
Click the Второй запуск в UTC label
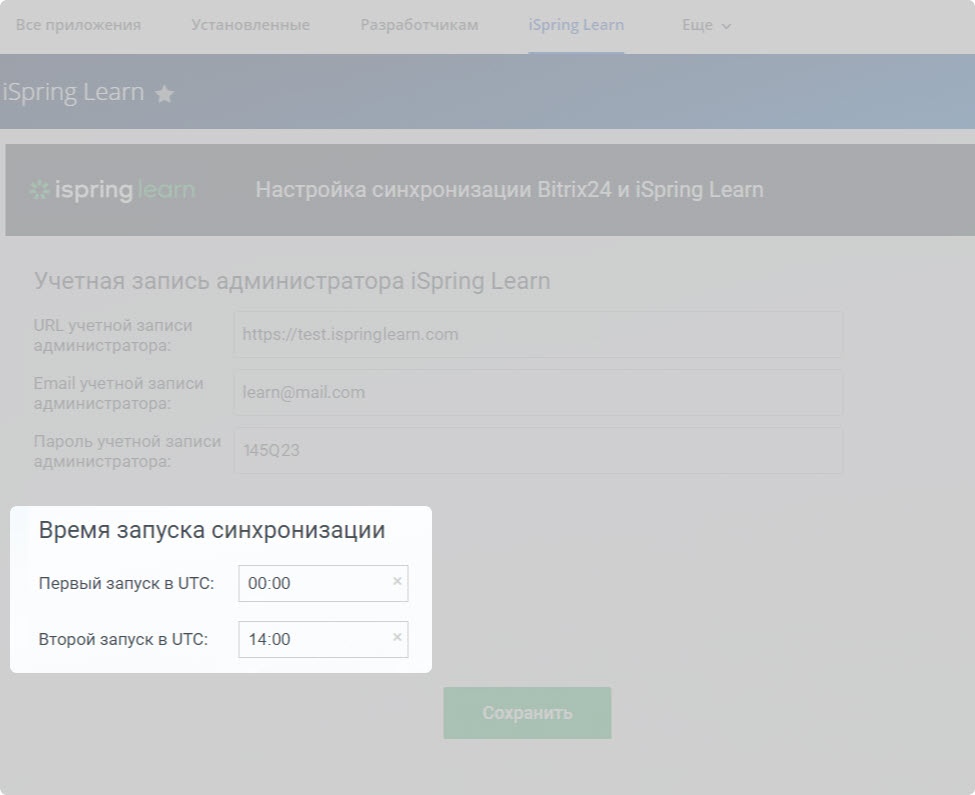click(x=123, y=639)
